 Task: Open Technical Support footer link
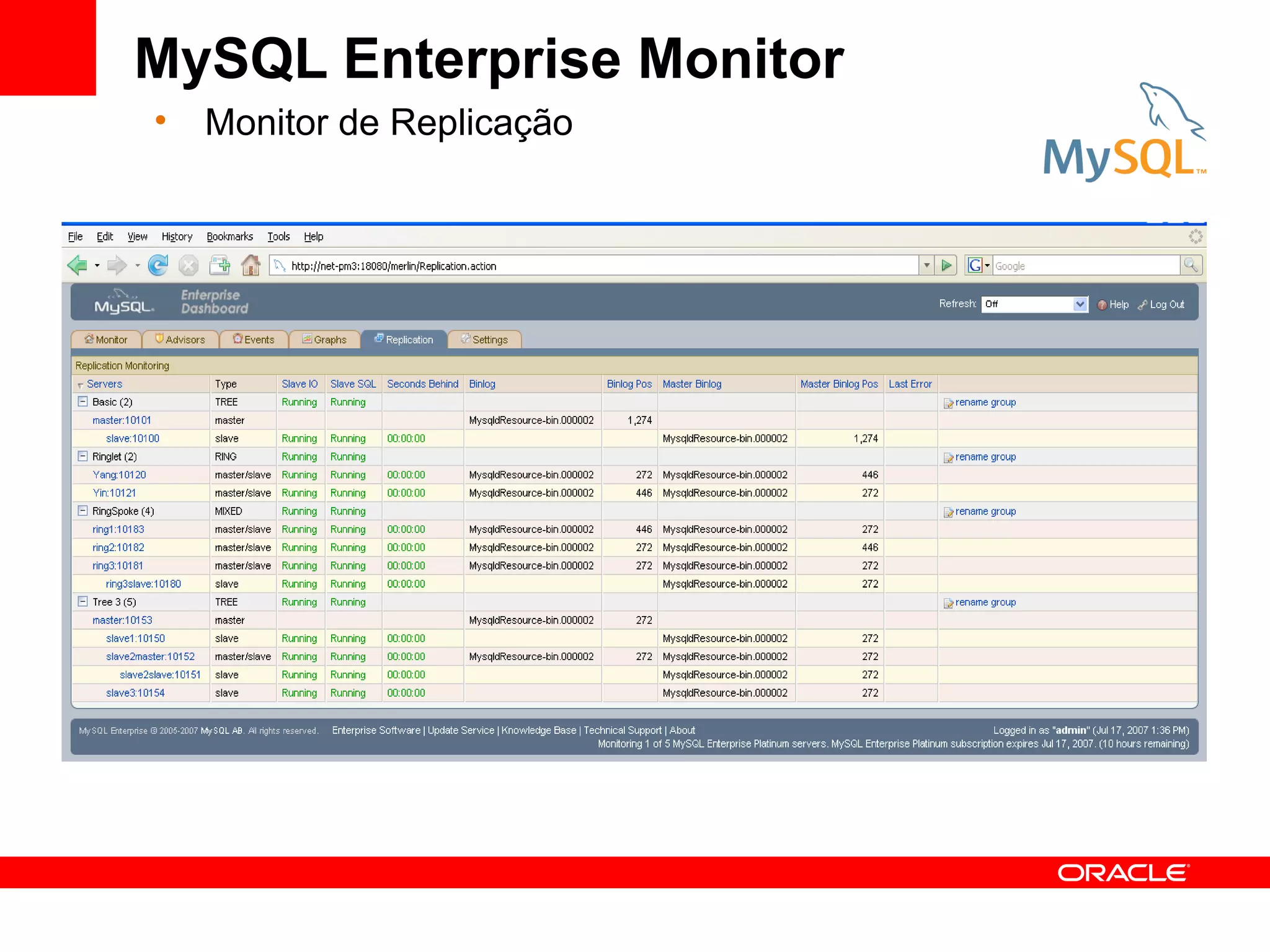click(623, 730)
